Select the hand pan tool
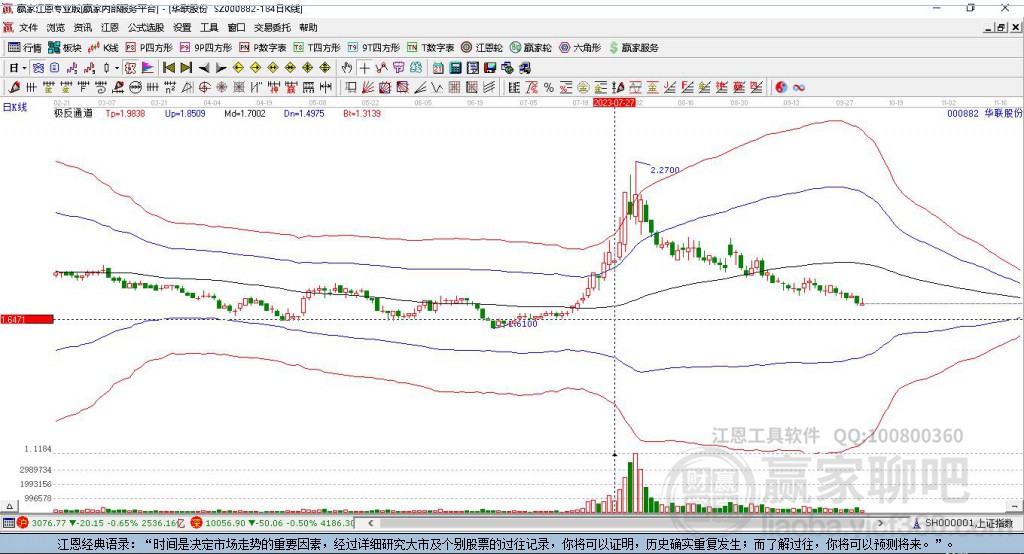 [x=347, y=68]
